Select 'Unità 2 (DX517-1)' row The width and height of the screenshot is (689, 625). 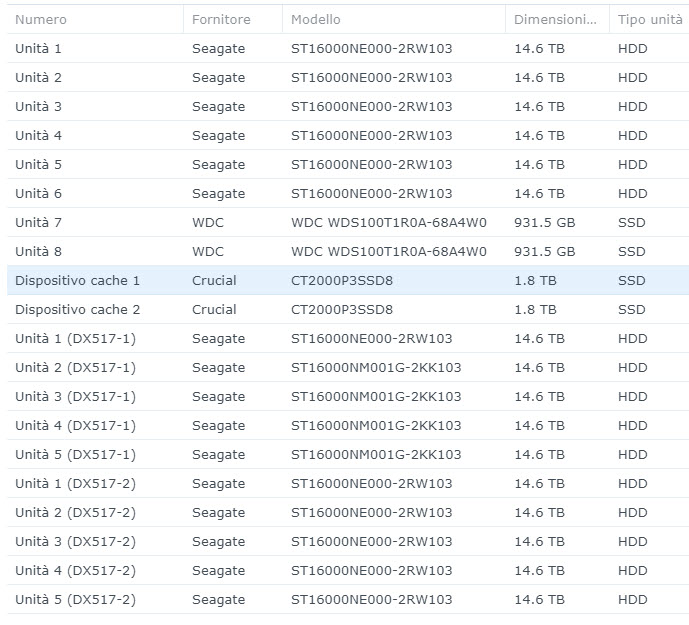pyautogui.click(x=348, y=367)
